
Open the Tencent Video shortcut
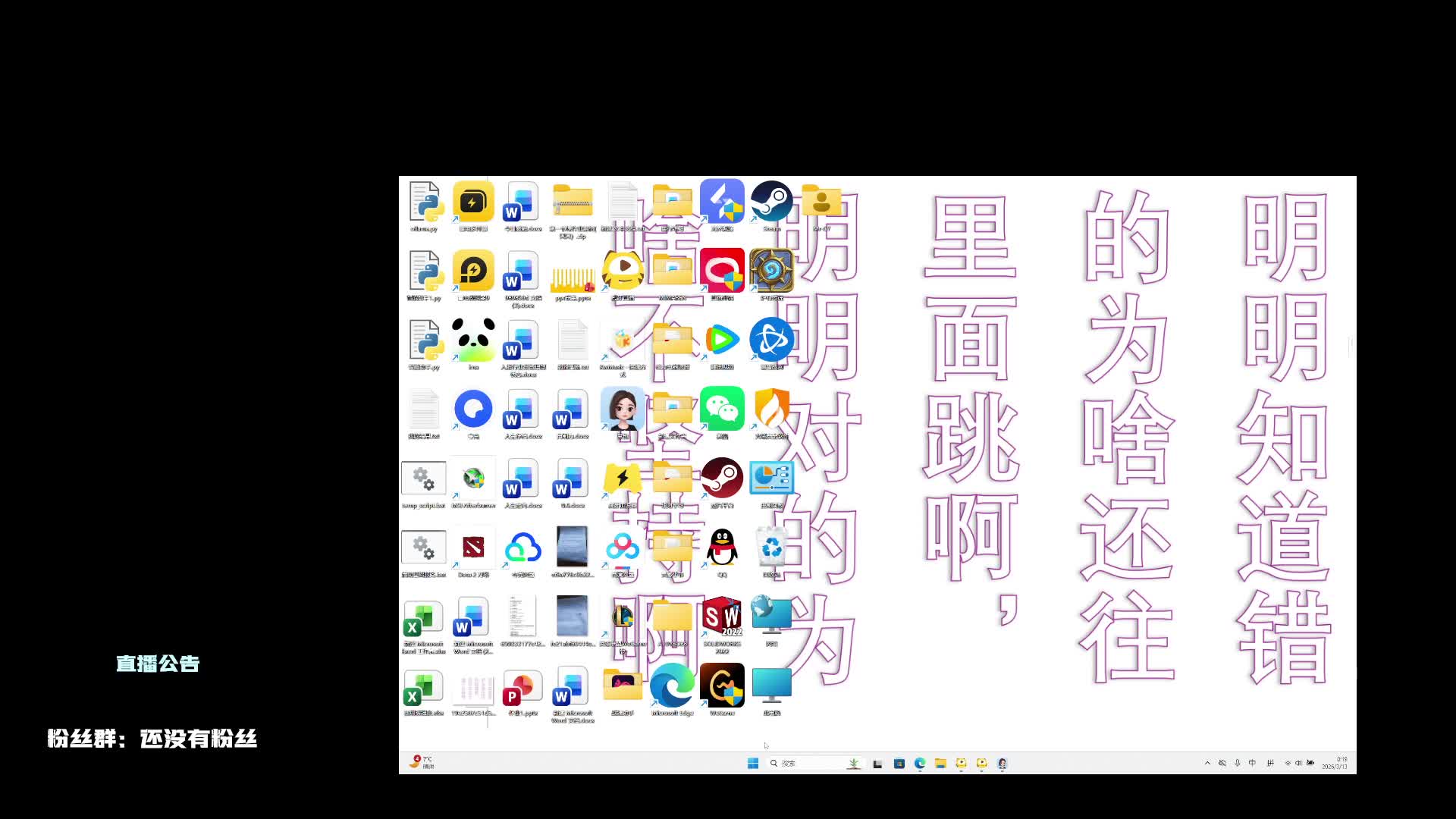(x=722, y=340)
